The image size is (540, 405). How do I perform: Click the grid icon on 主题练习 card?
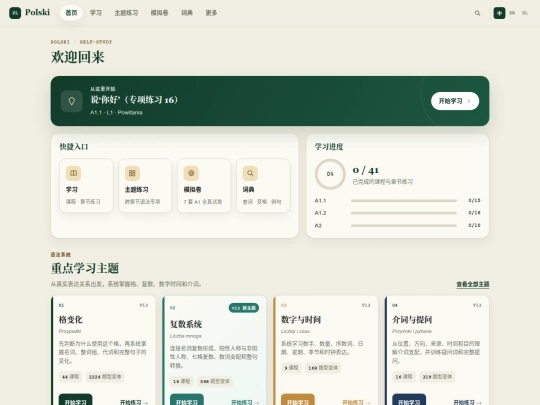click(x=132, y=173)
